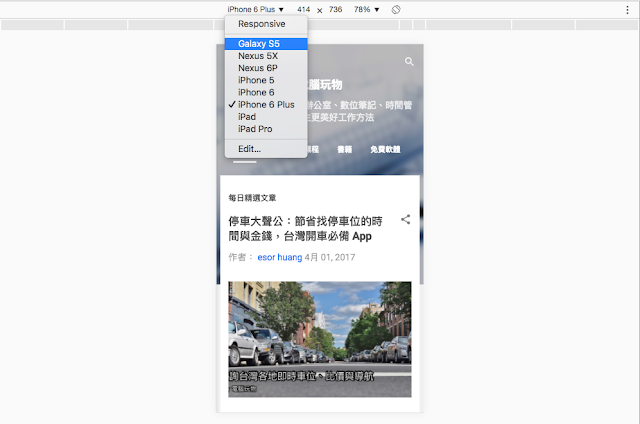Screen dimensions: 640x424
Task: Choose Galaxy S5 device
Action: 266,44
